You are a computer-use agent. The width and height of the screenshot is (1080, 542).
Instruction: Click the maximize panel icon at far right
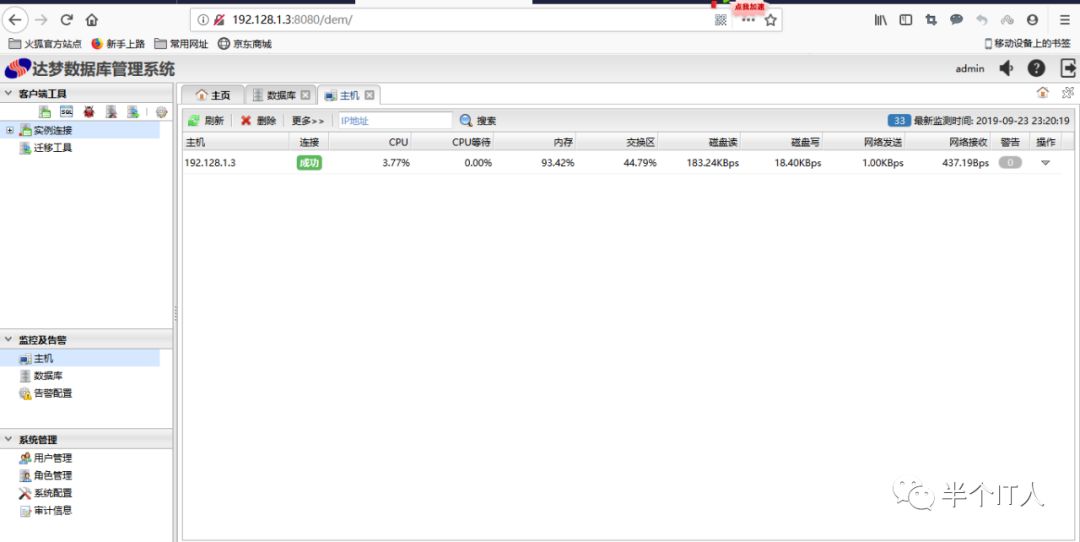click(1068, 92)
